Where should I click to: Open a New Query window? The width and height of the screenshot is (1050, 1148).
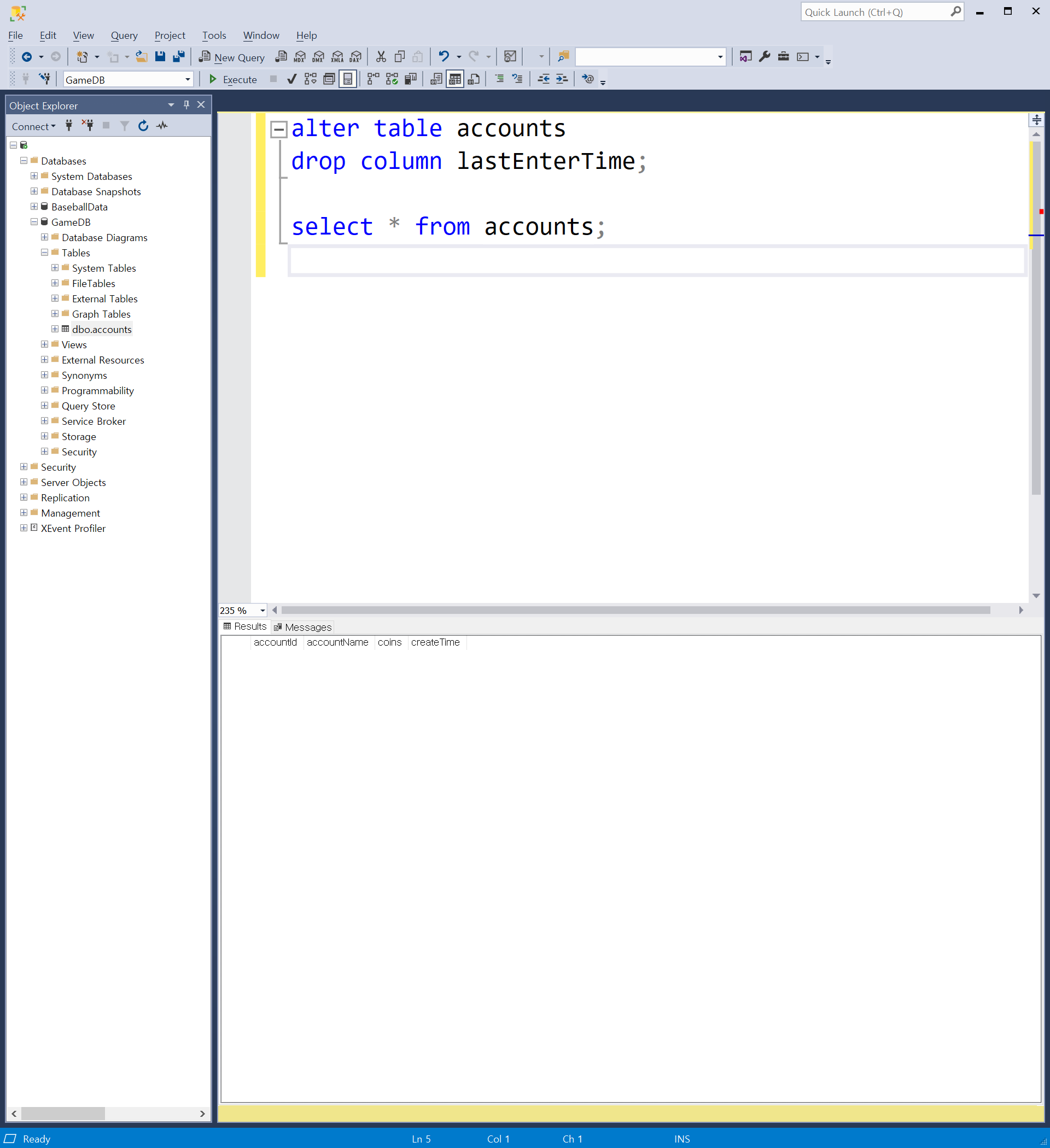[231, 57]
